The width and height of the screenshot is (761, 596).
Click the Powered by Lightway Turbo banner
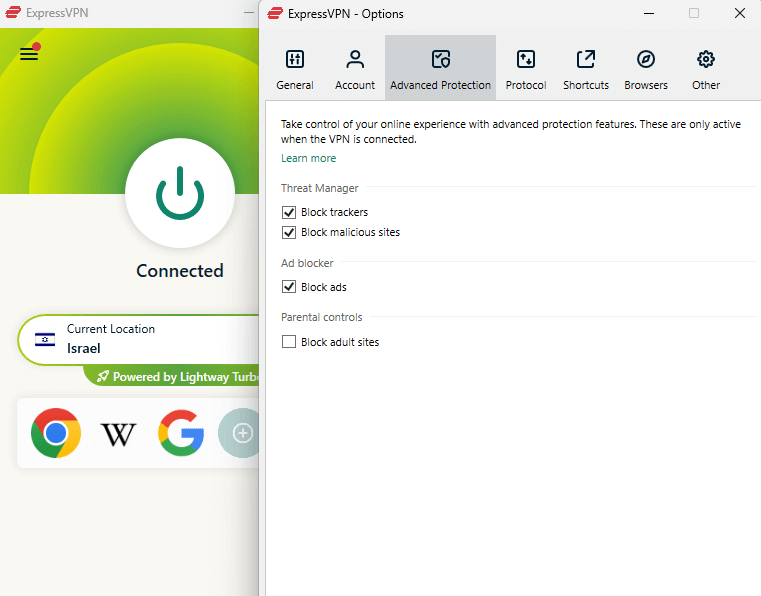[x=171, y=376]
